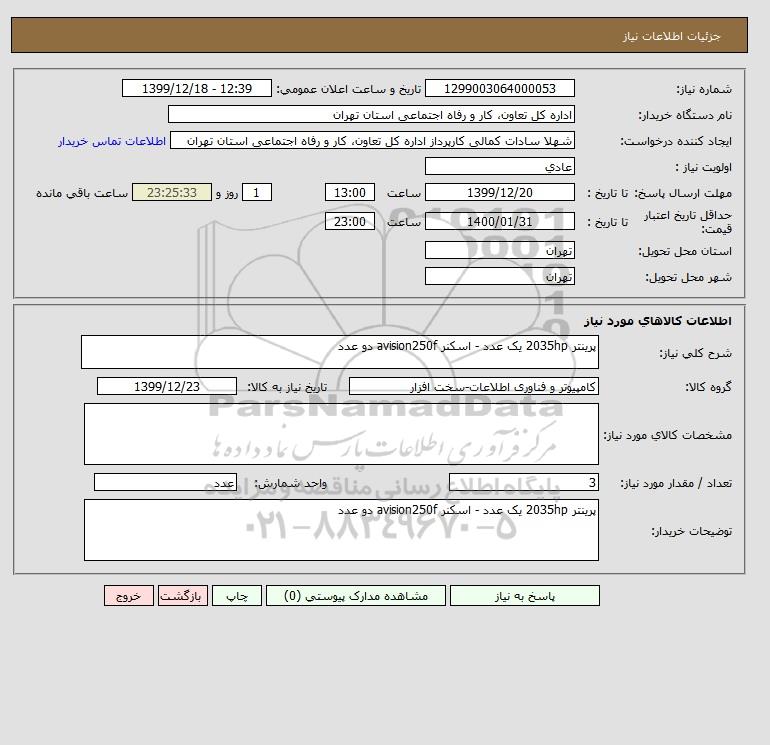The image size is (770, 745).
Task: Open اطلاعات تماس خریدار link
Action: click(x=112, y=141)
